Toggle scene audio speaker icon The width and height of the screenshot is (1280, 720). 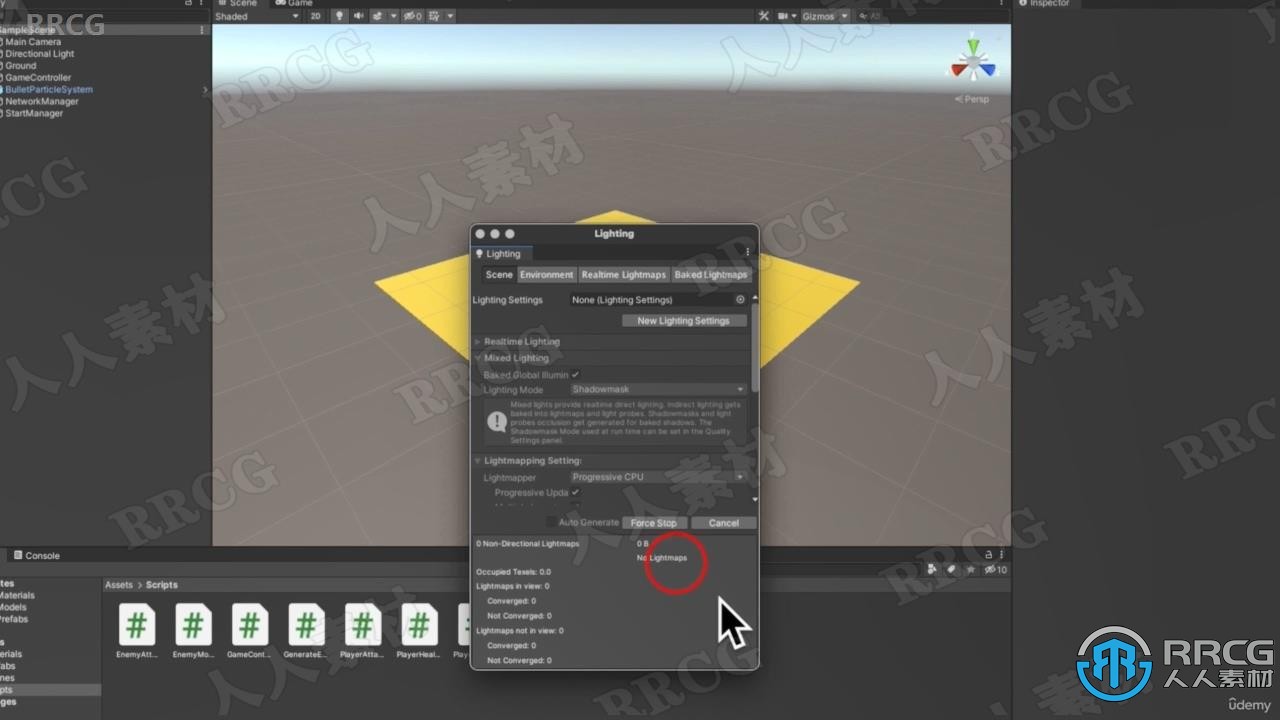358,16
